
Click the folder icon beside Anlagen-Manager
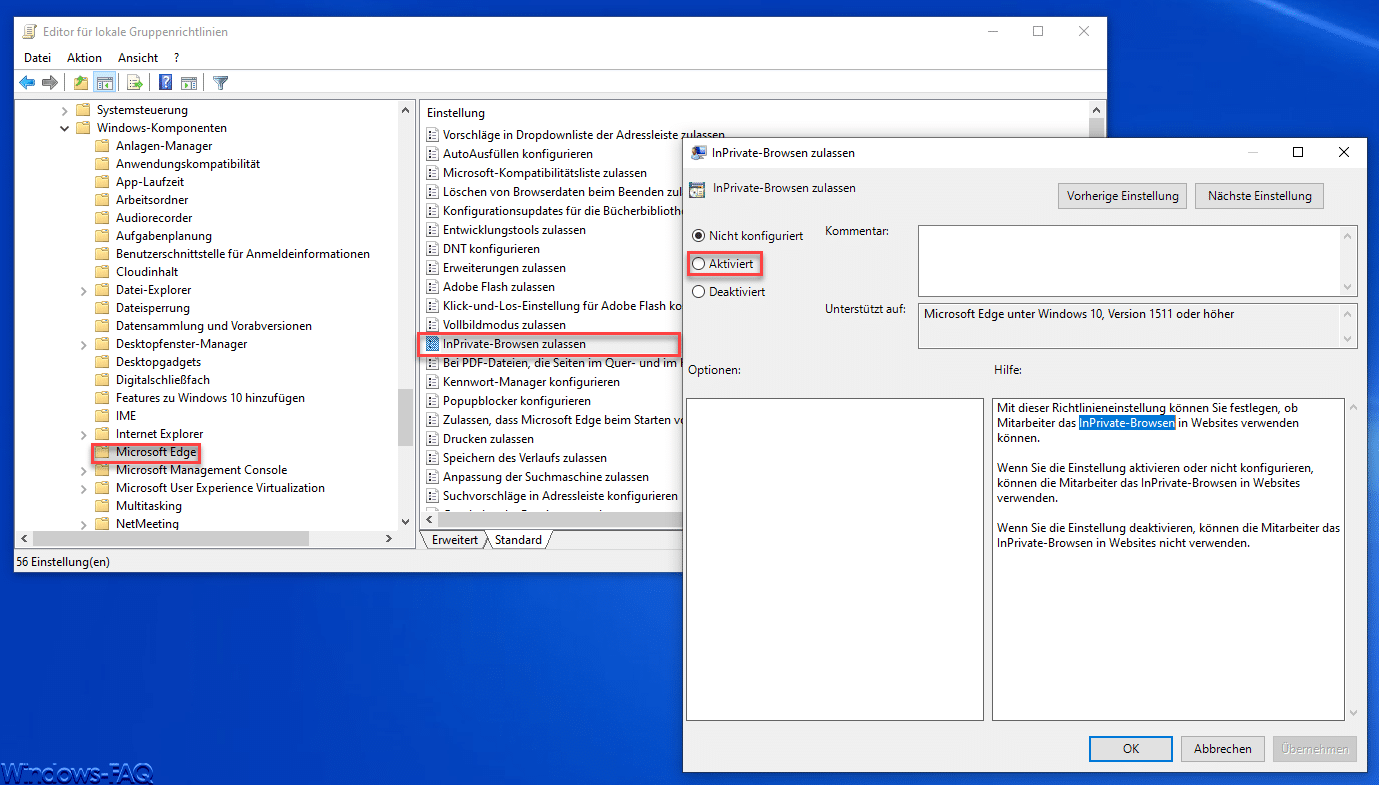[x=101, y=146]
